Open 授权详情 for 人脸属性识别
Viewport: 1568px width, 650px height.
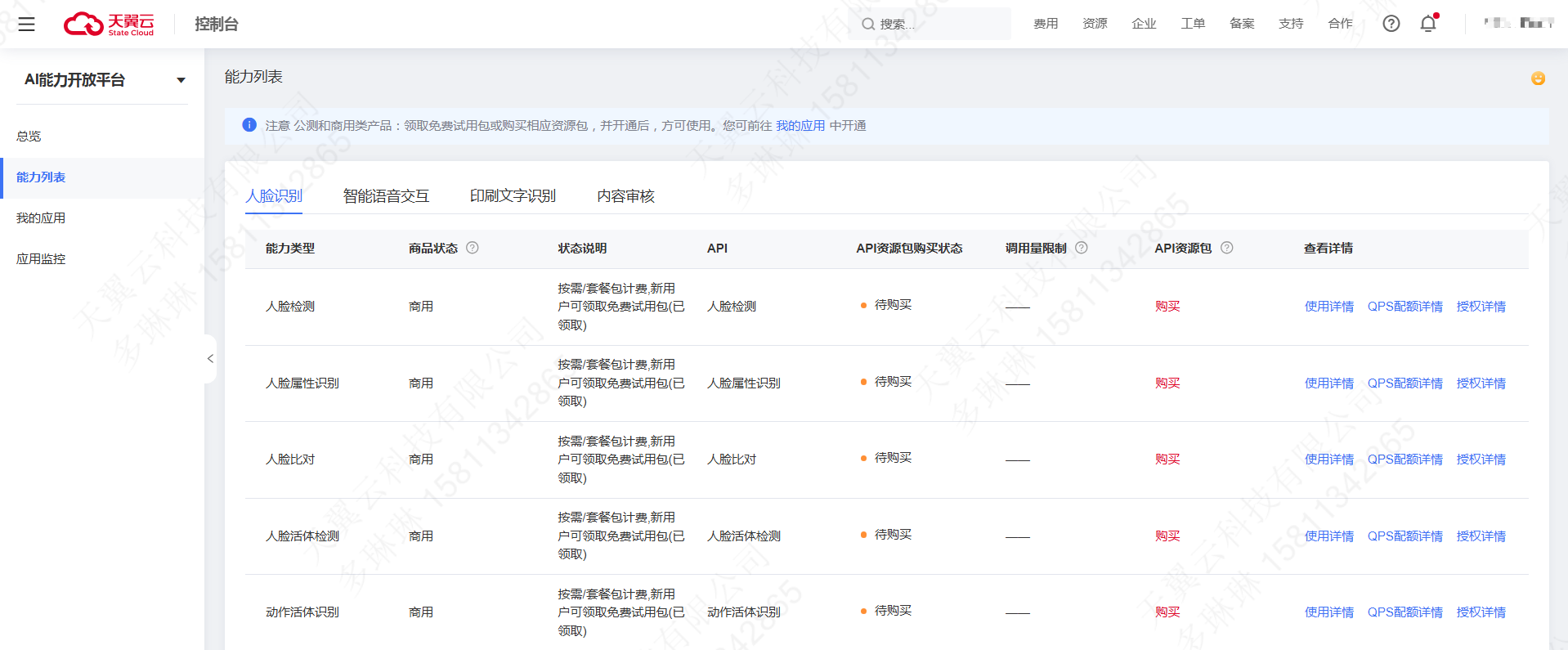(1481, 383)
